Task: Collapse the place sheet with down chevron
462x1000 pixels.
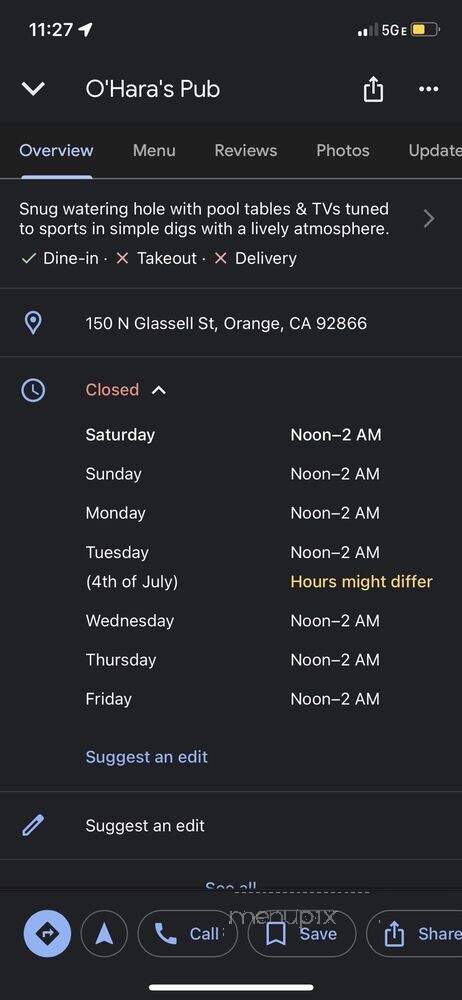Action: tap(33, 89)
